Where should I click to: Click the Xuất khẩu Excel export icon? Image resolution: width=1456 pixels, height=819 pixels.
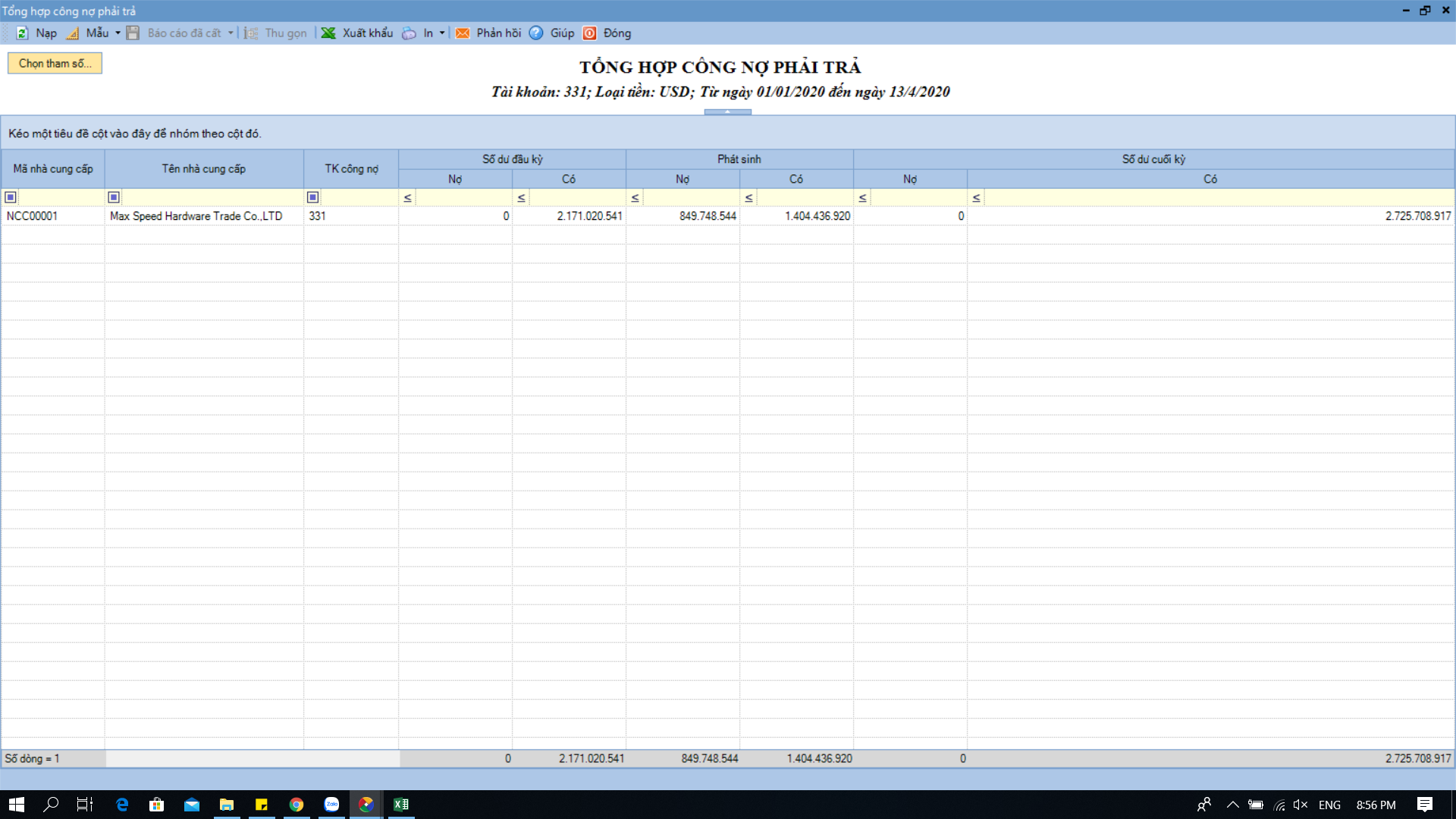pos(328,33)
